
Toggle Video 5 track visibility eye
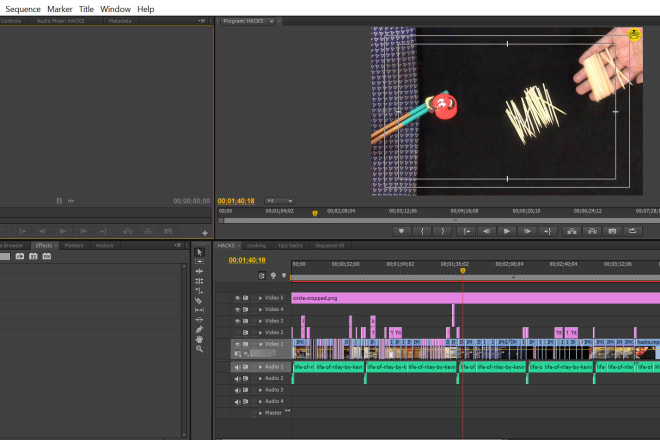click(x=237, y=298)
